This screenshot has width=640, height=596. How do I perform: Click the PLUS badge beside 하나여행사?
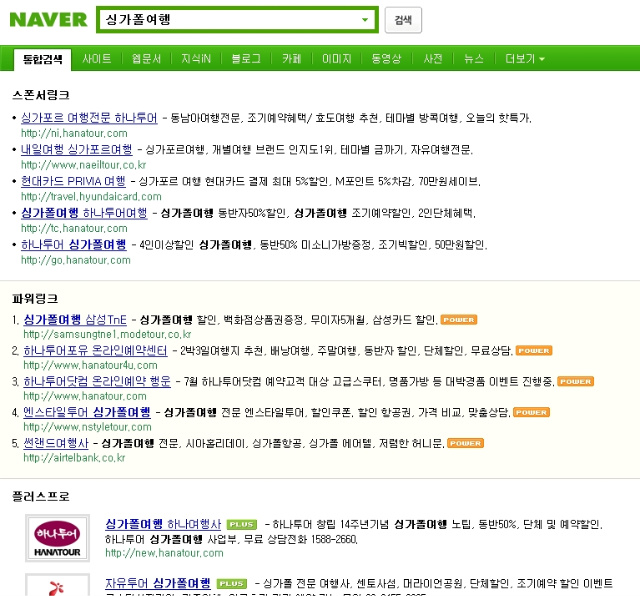242,524
